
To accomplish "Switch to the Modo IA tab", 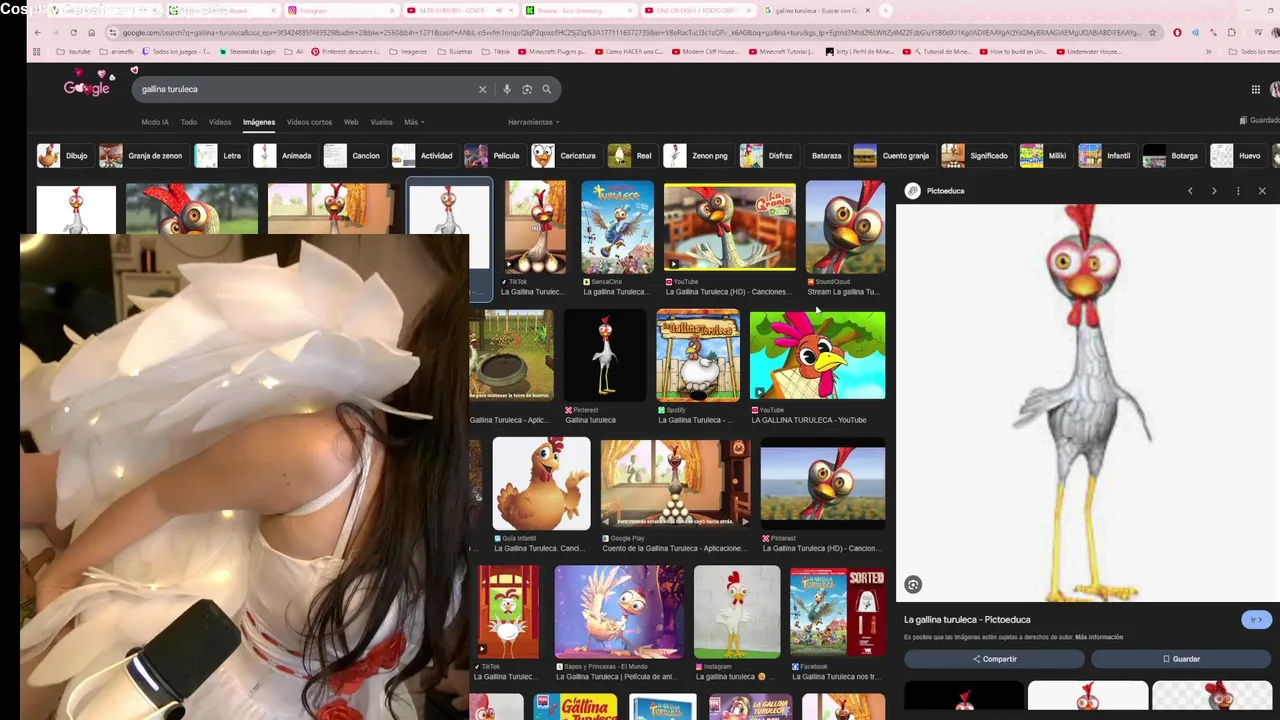I will click(155, 122).
